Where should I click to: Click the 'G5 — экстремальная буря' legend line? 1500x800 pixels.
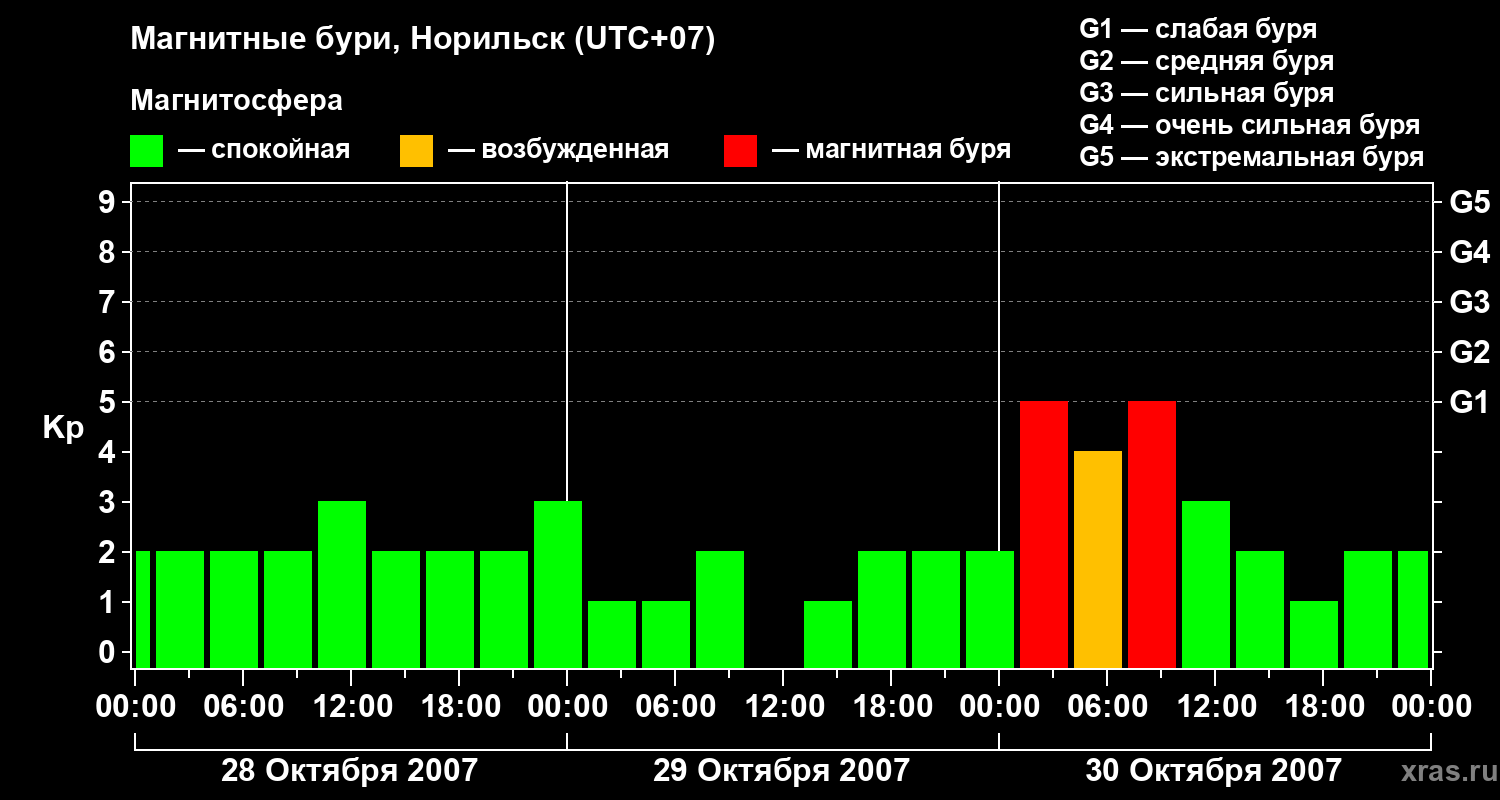pyautogui.click(x=1251, y=158)
